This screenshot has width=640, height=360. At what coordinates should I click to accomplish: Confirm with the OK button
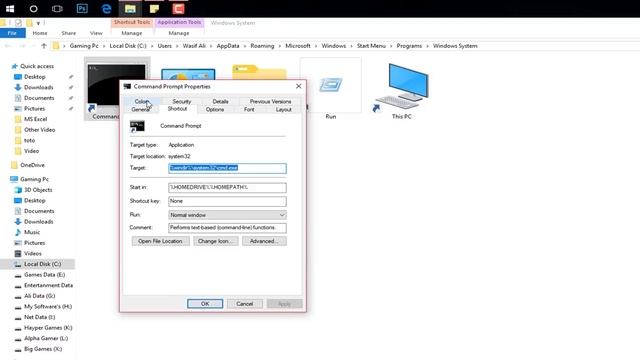(x=205, y=304)
